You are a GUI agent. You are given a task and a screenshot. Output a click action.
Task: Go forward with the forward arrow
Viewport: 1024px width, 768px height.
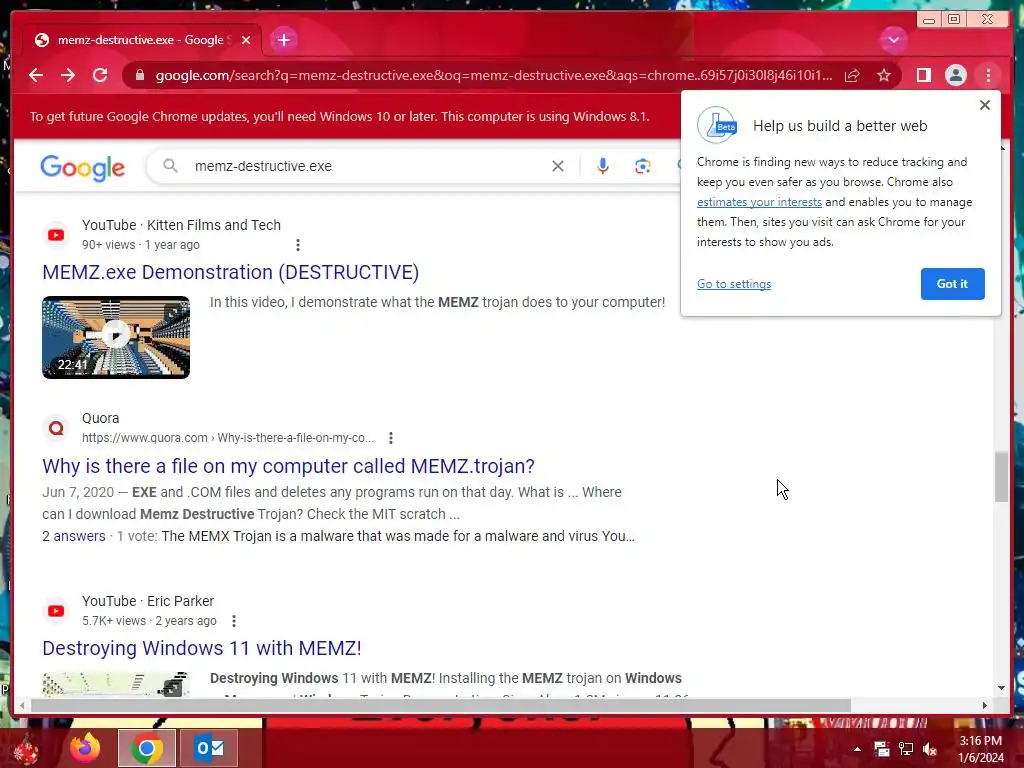(68, 75)
